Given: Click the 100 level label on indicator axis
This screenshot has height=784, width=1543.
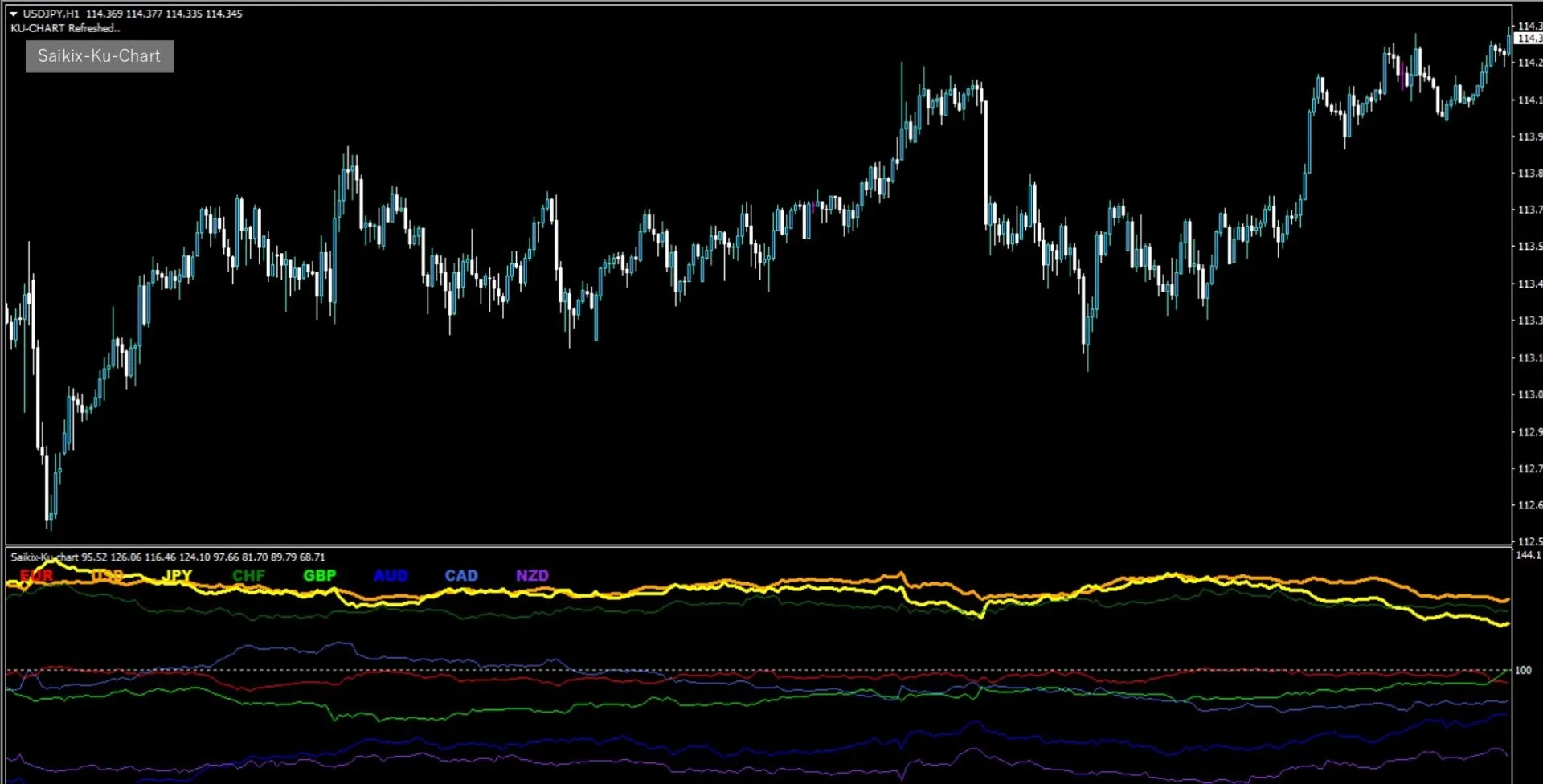Looking at the screenshot, I should click(1523, 670).
